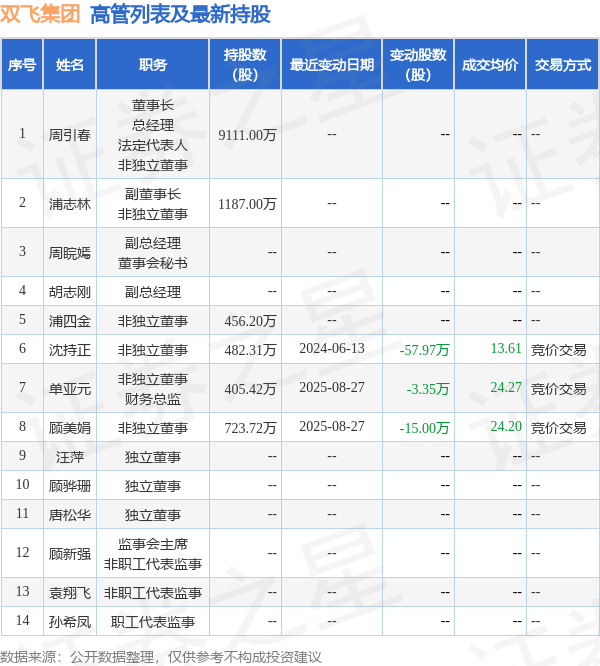Click the holdings value 456.20万

tap(251, 321)
